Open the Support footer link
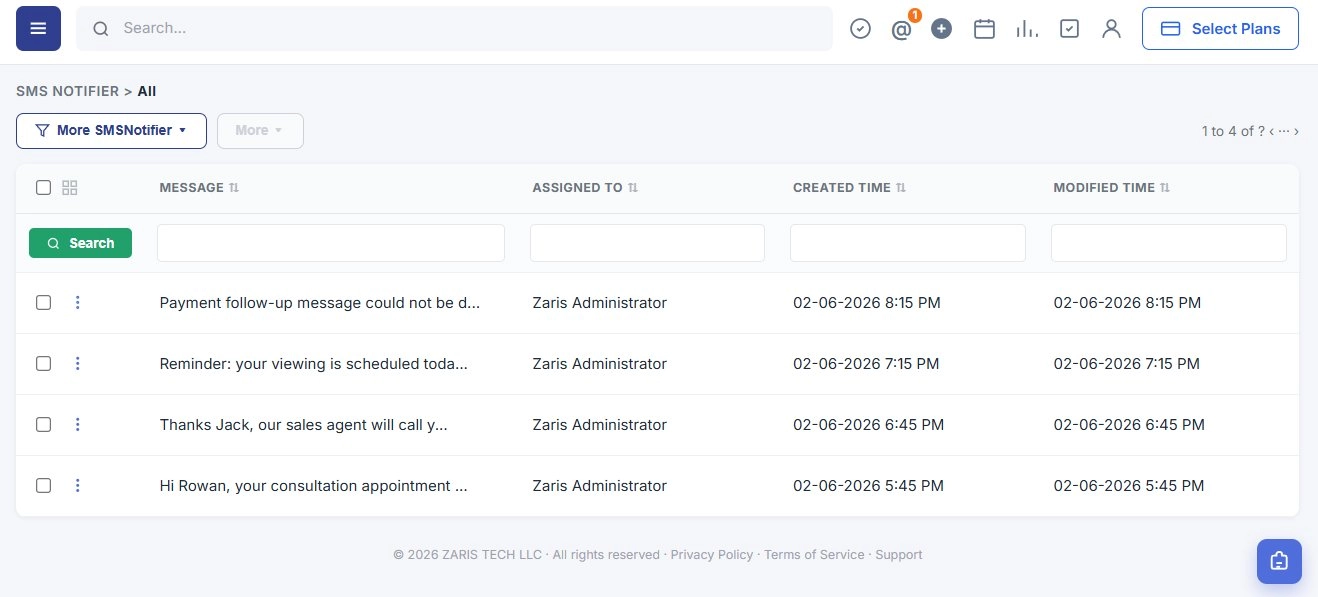The height and width of the screenshot is (597, 1318). [899, 554]
